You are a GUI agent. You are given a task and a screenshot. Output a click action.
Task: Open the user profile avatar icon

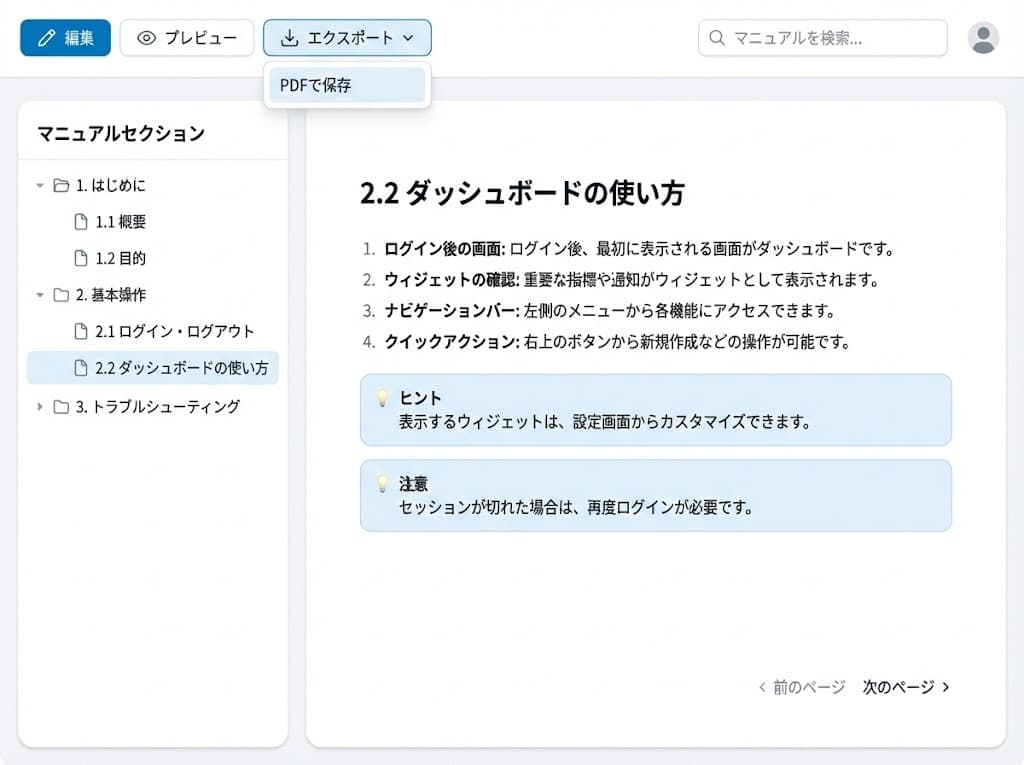tap(981, 38)
